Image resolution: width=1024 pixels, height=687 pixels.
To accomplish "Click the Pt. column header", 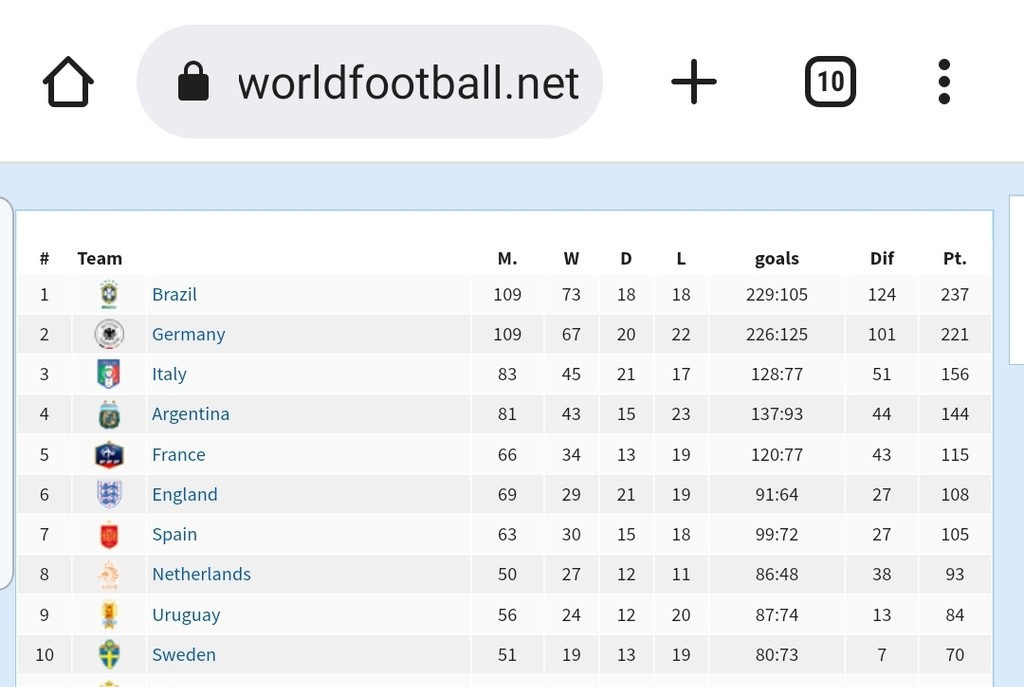I will [x=954, y=259].
